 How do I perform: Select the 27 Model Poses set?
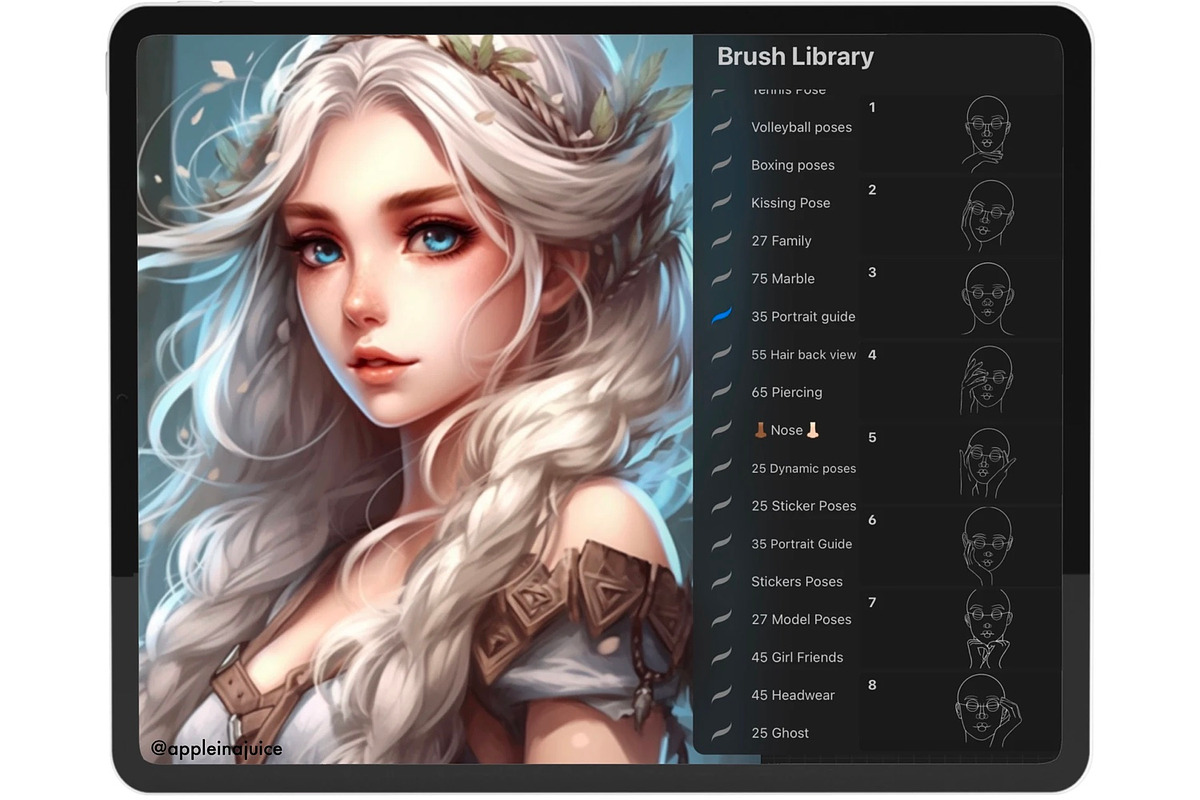801,619
